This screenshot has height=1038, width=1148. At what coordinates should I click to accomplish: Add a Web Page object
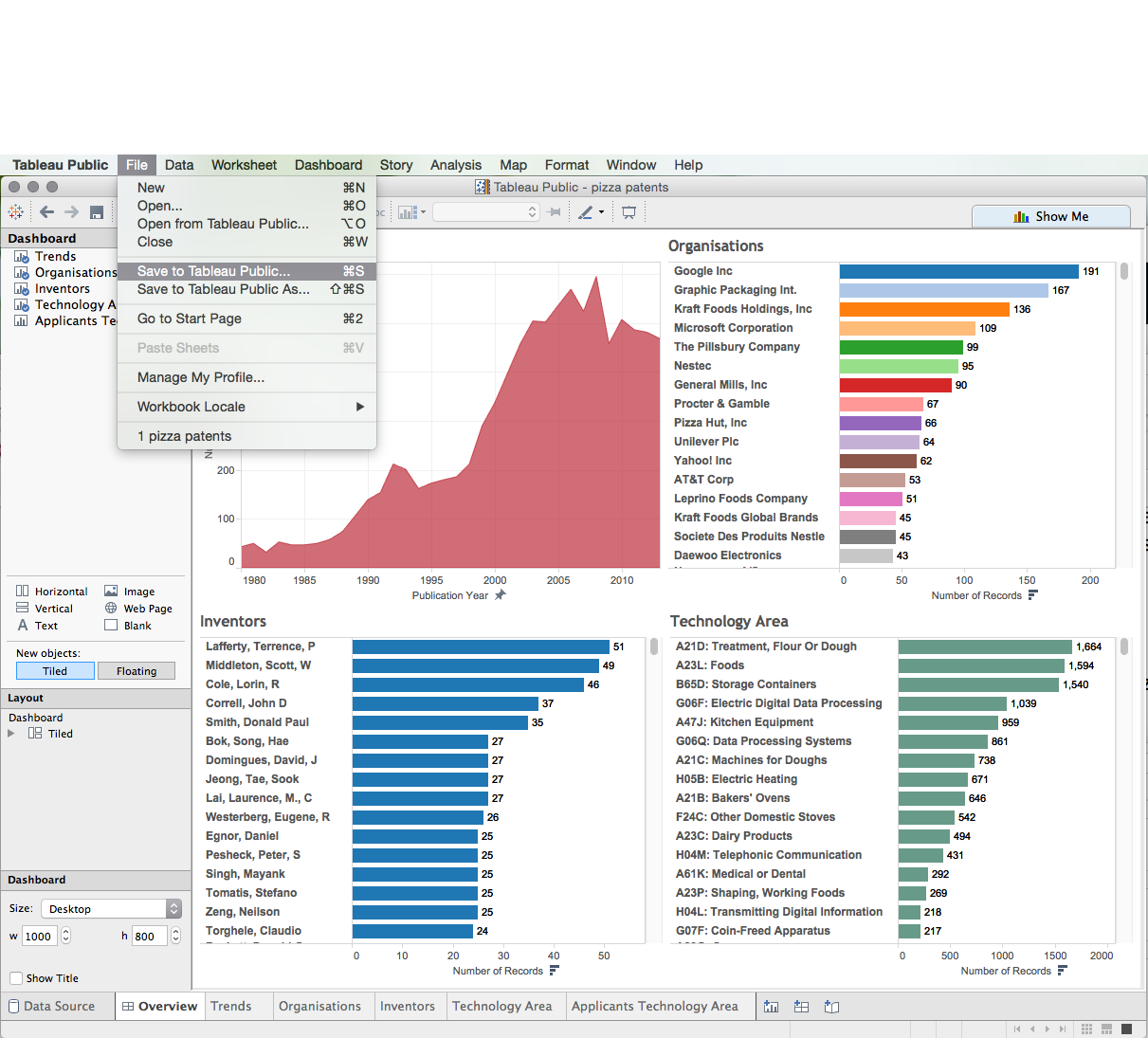[138, 609]
